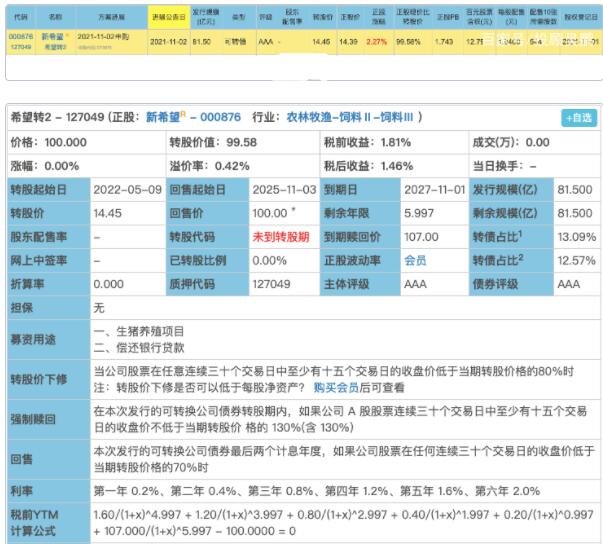
Task: Click the 转股价下修 label cell
Action: [x=49, y=379]
